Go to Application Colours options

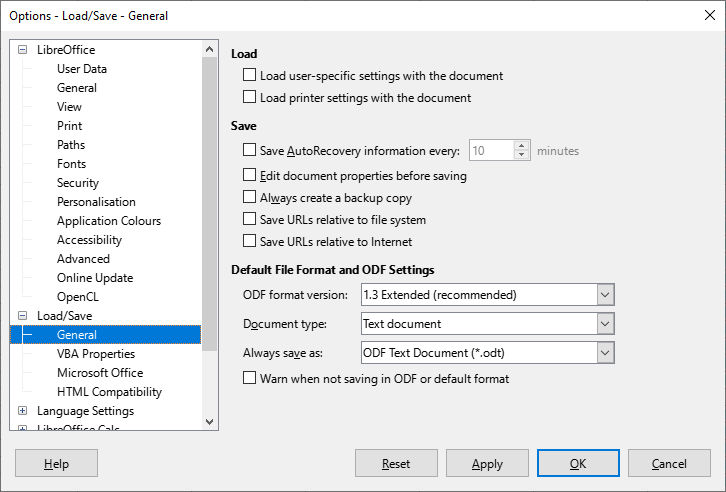coord(108,221)
